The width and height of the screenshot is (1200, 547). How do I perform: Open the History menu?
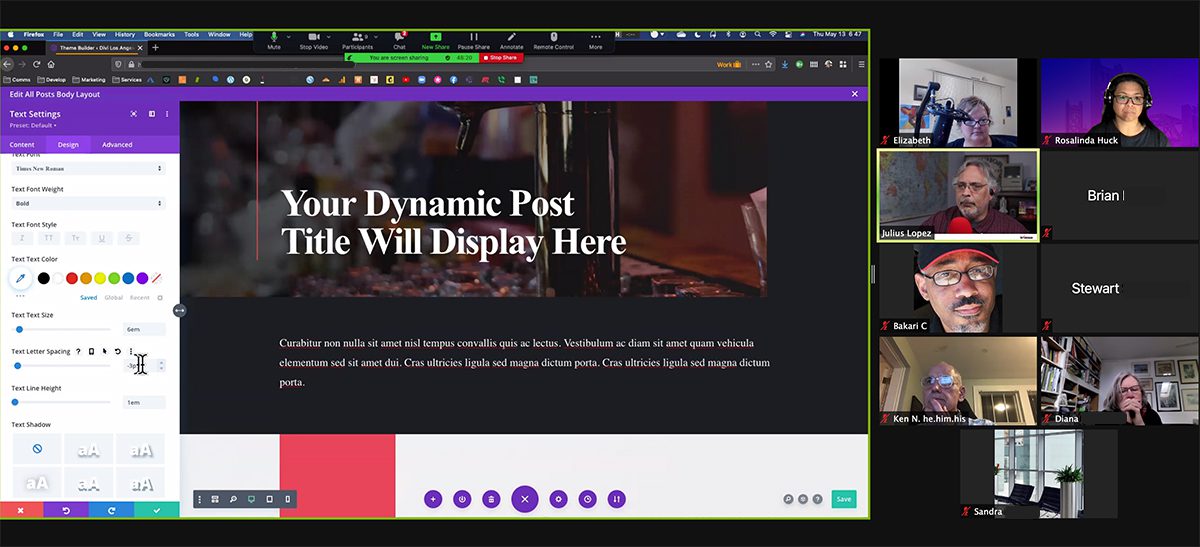[124, 34]
